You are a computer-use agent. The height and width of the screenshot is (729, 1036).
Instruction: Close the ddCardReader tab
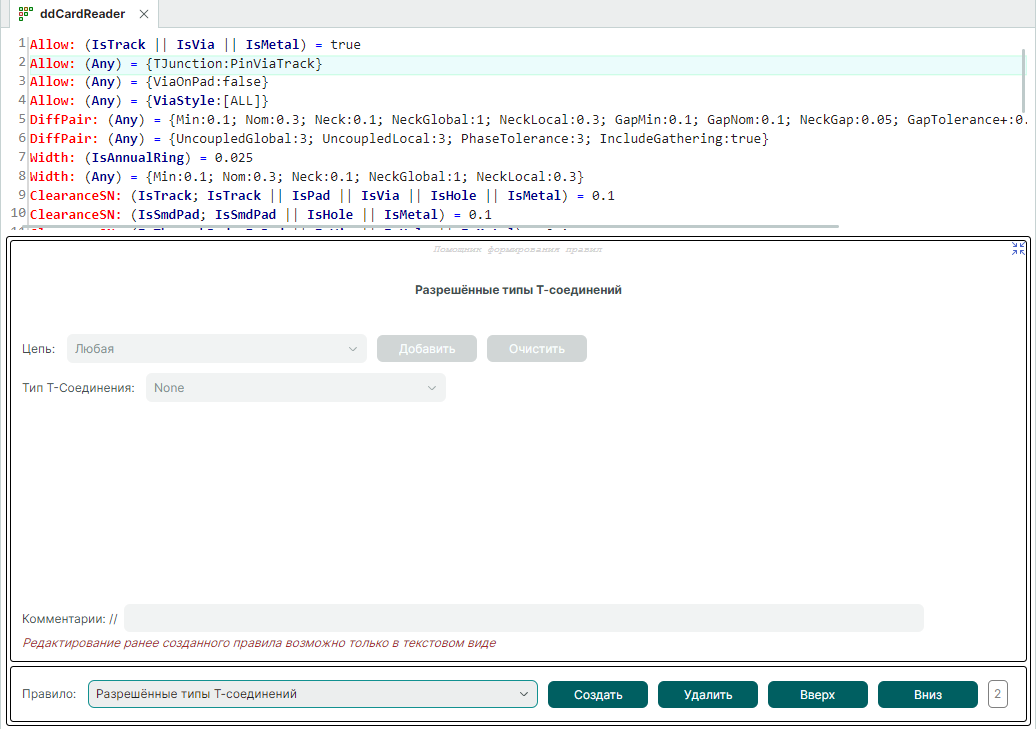pyautogui.click(x=144, y=14)
